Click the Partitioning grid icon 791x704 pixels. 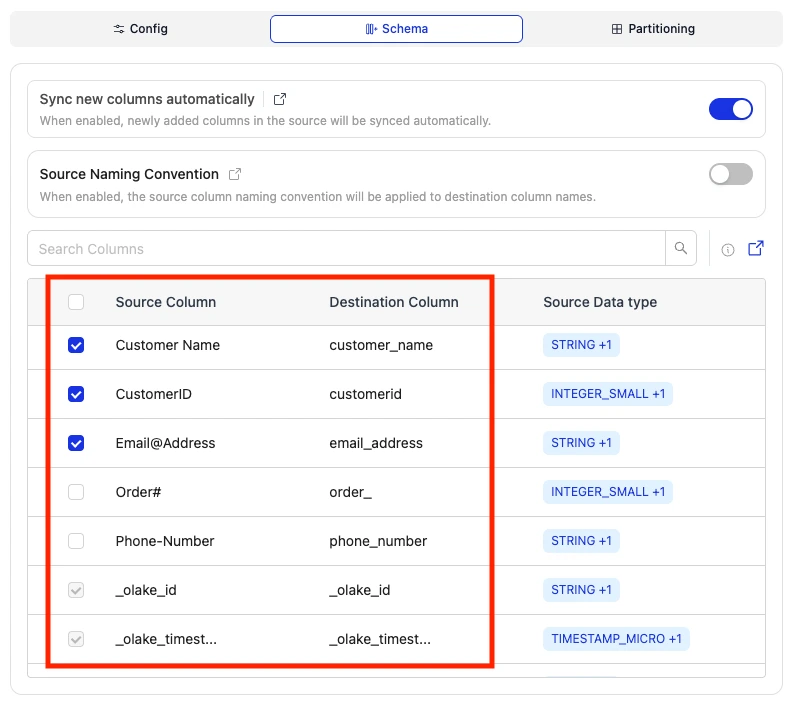(x=616, y=29)
